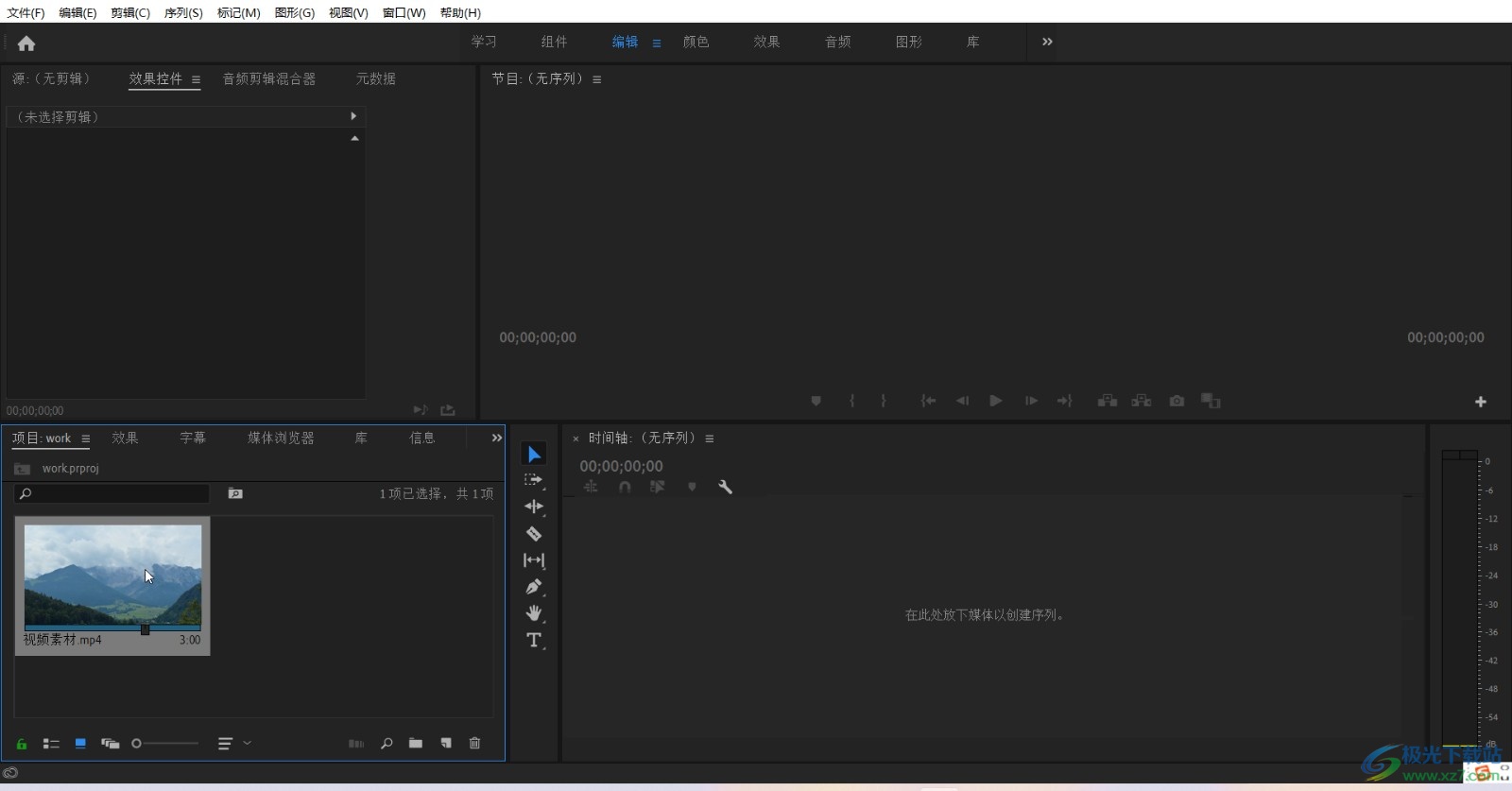Viewport: 1512px width, 791px height.
Task: Toggle linked selection in timeline
Action: (658, 487)
